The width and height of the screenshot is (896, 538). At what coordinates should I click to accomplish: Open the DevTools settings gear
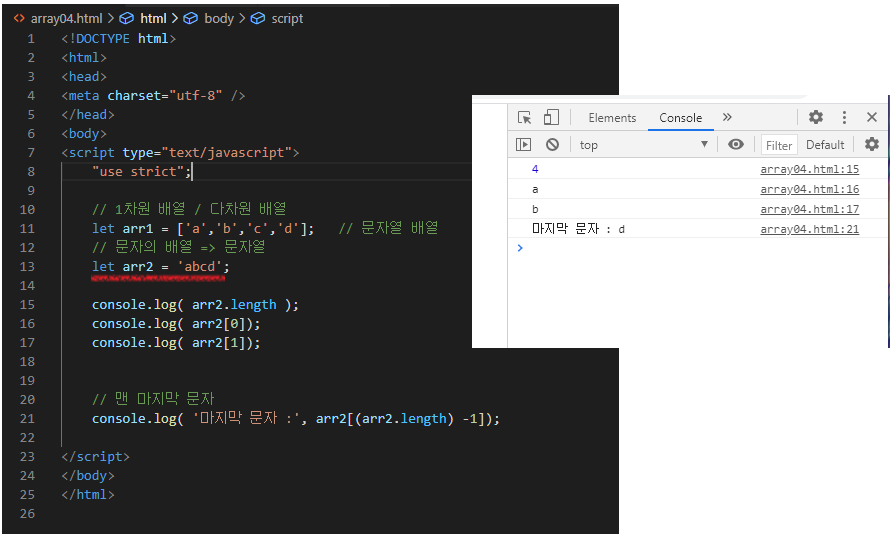point(815,117)
